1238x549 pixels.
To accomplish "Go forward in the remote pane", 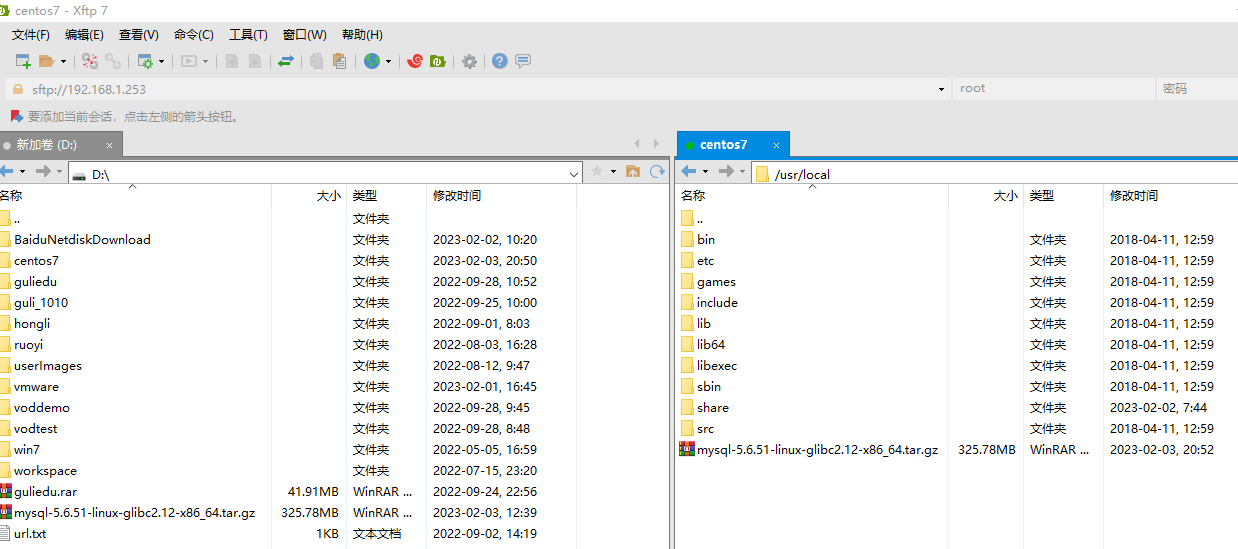I will point(727,172).
